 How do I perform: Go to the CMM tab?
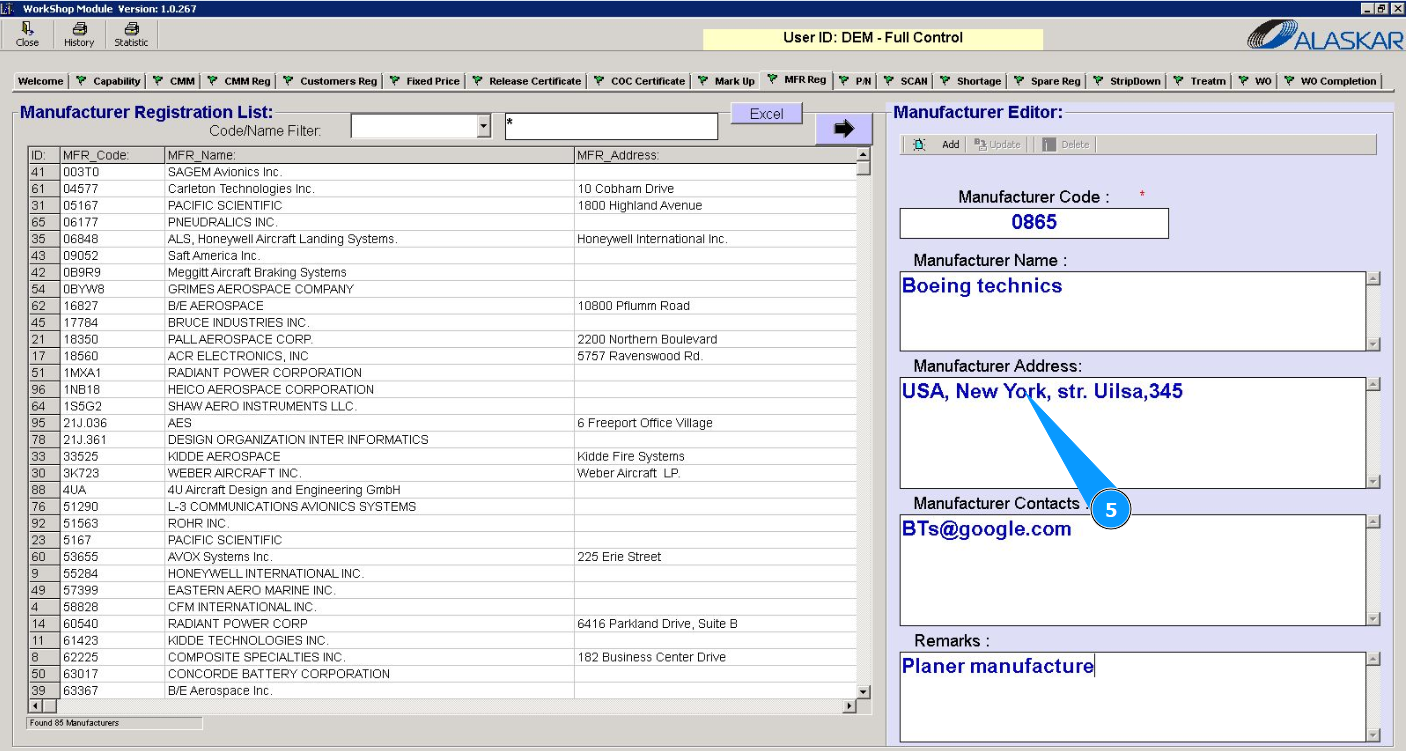(x=174, y=81)
